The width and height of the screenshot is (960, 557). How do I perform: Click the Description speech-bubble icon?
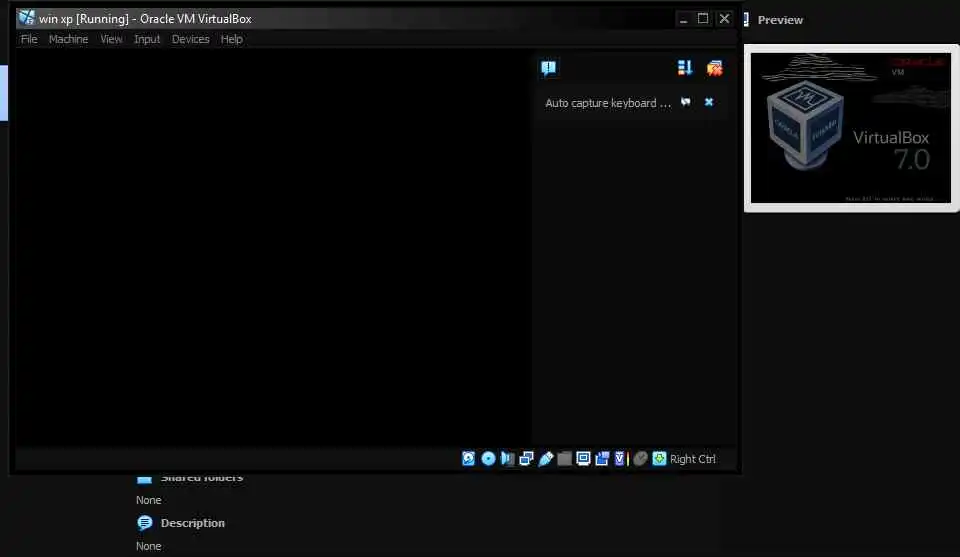coord(145,523)
